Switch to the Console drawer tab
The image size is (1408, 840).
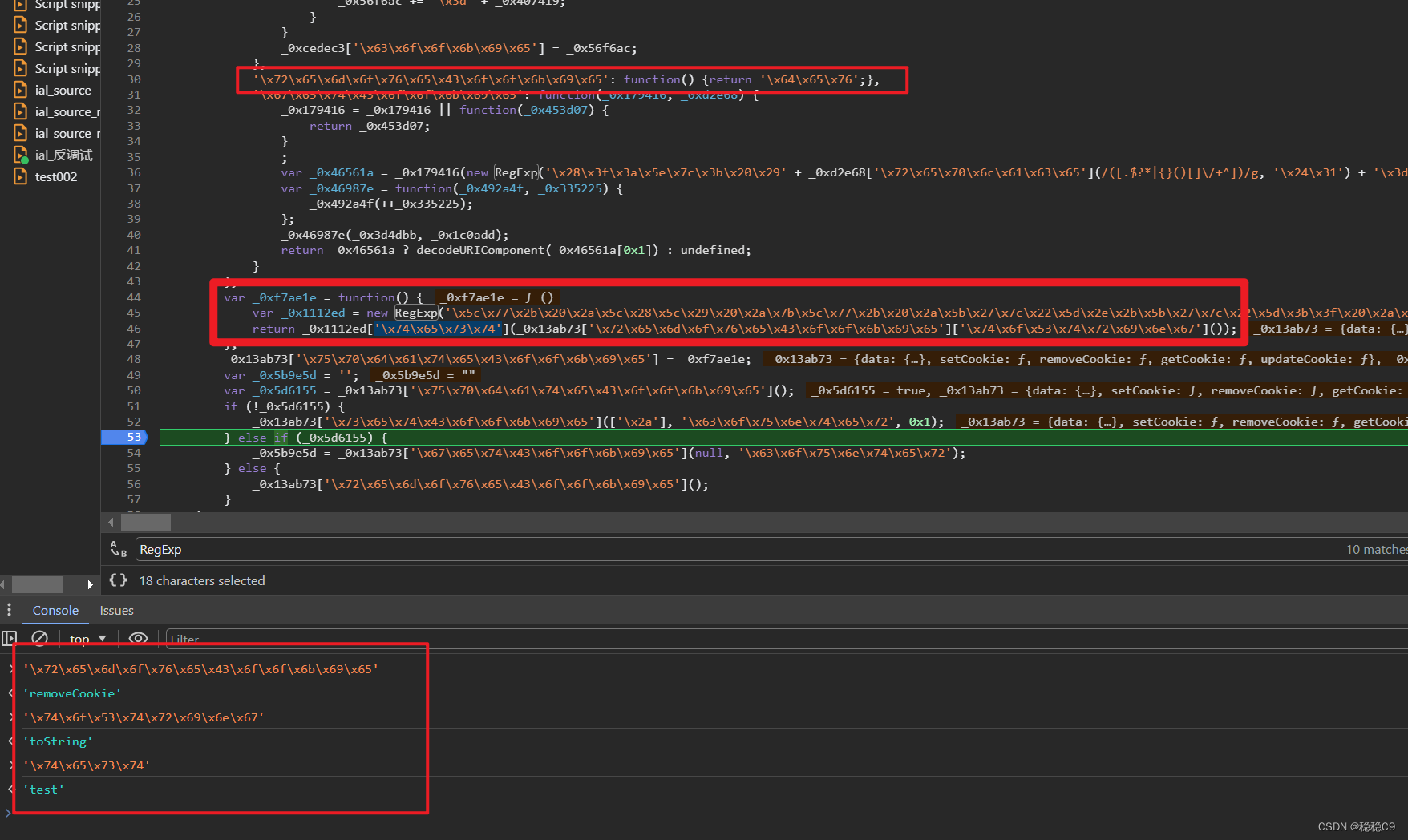pos(55,610)
